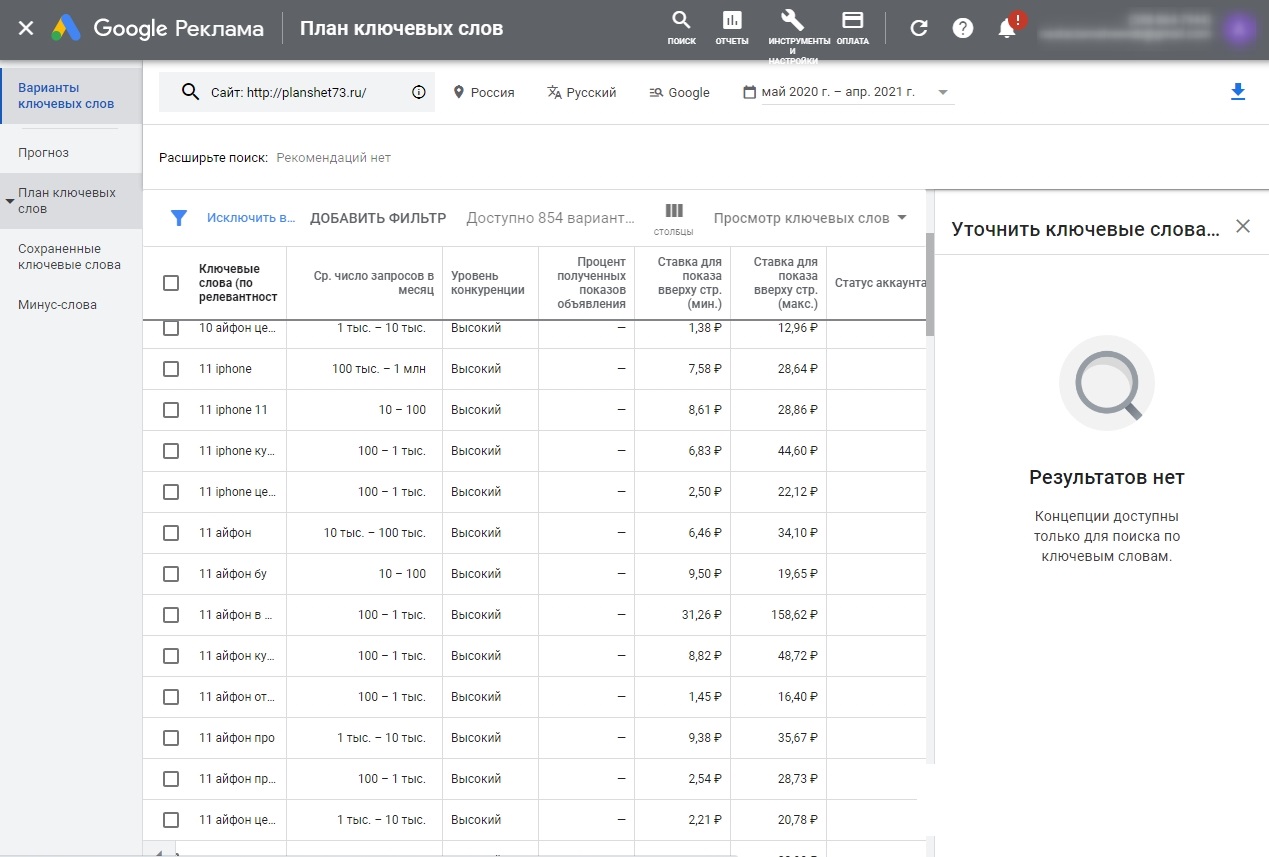Click the Google Ads logo

(66, 28)
